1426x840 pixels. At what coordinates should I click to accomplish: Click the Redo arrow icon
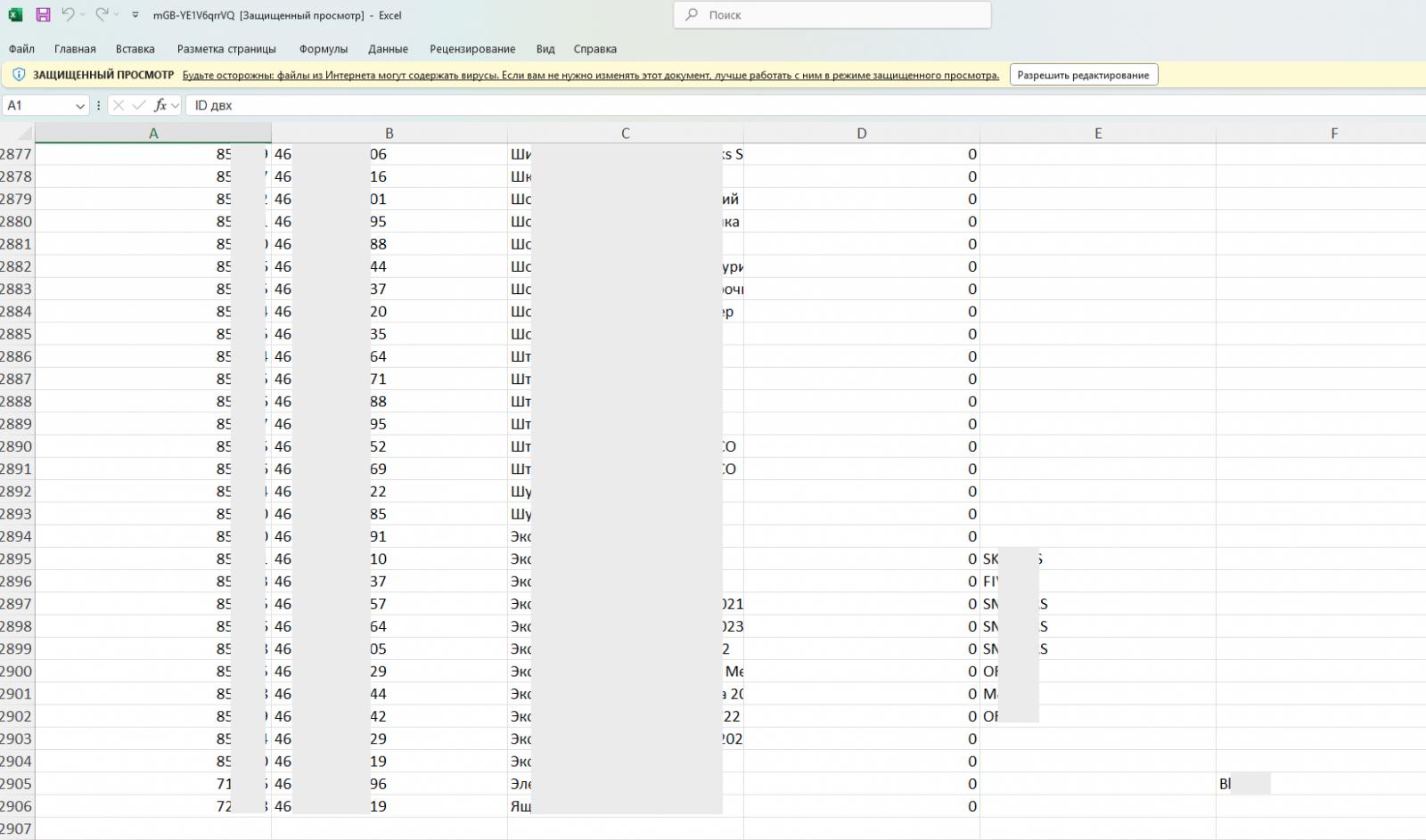(x=102, y=15)
